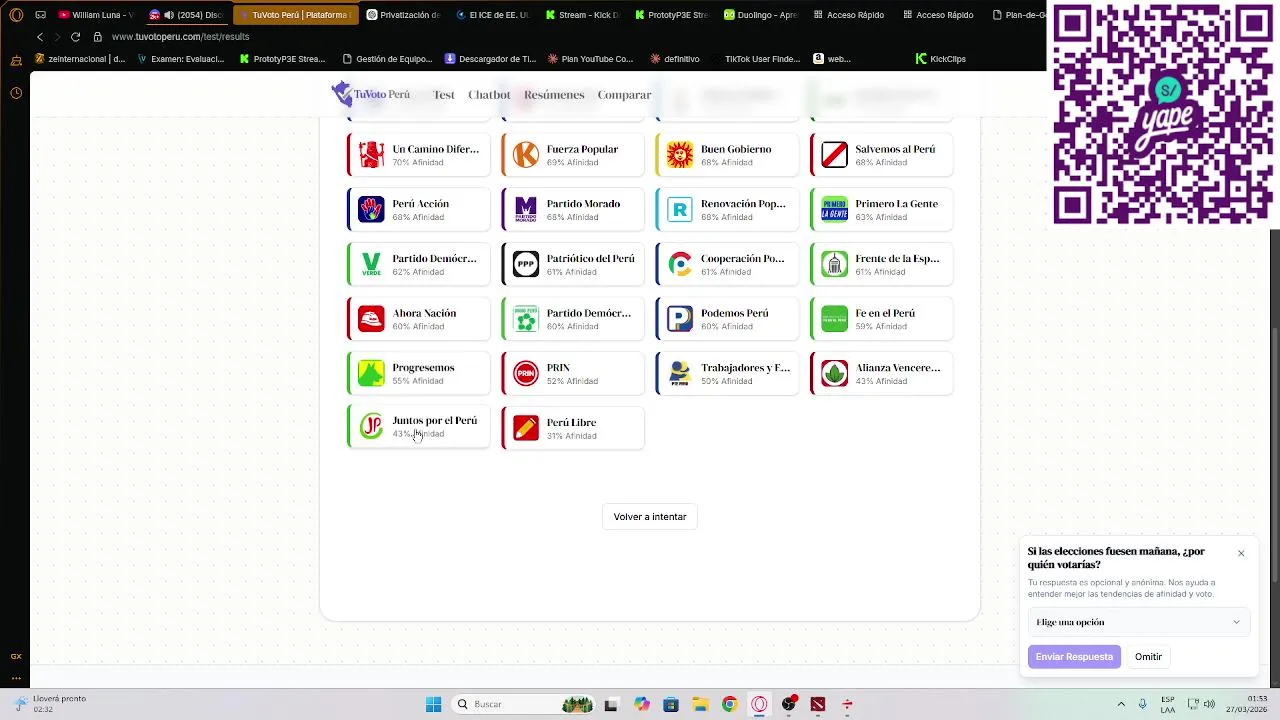The width and height of the screenshot is (1280, 720).
Task: Click the Fuerza Popular K logo
Action: (x=526, y=155)
